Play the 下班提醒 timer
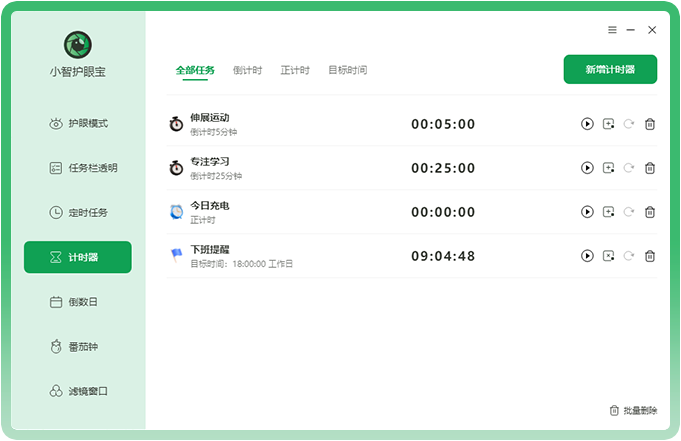The image size is (681, 441). coord(587,256)
